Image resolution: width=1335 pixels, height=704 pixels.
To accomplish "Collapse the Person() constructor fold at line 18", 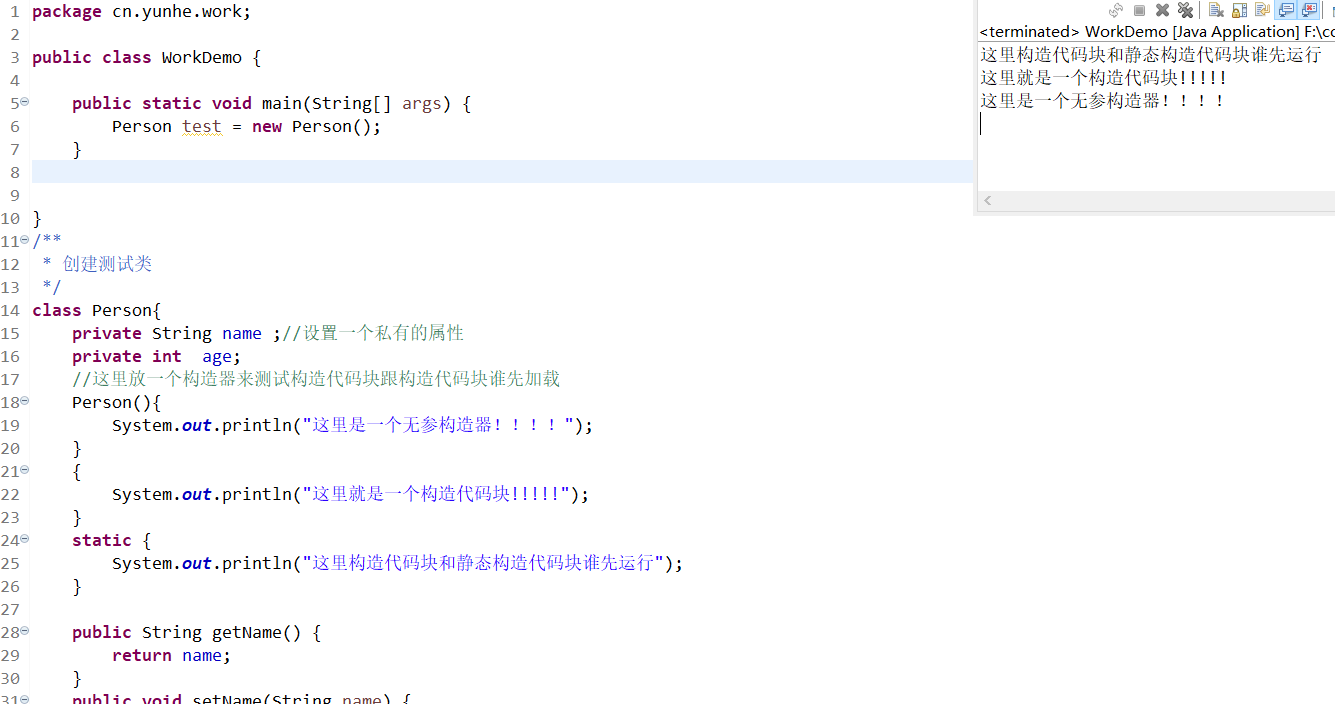I will [25, 401].
